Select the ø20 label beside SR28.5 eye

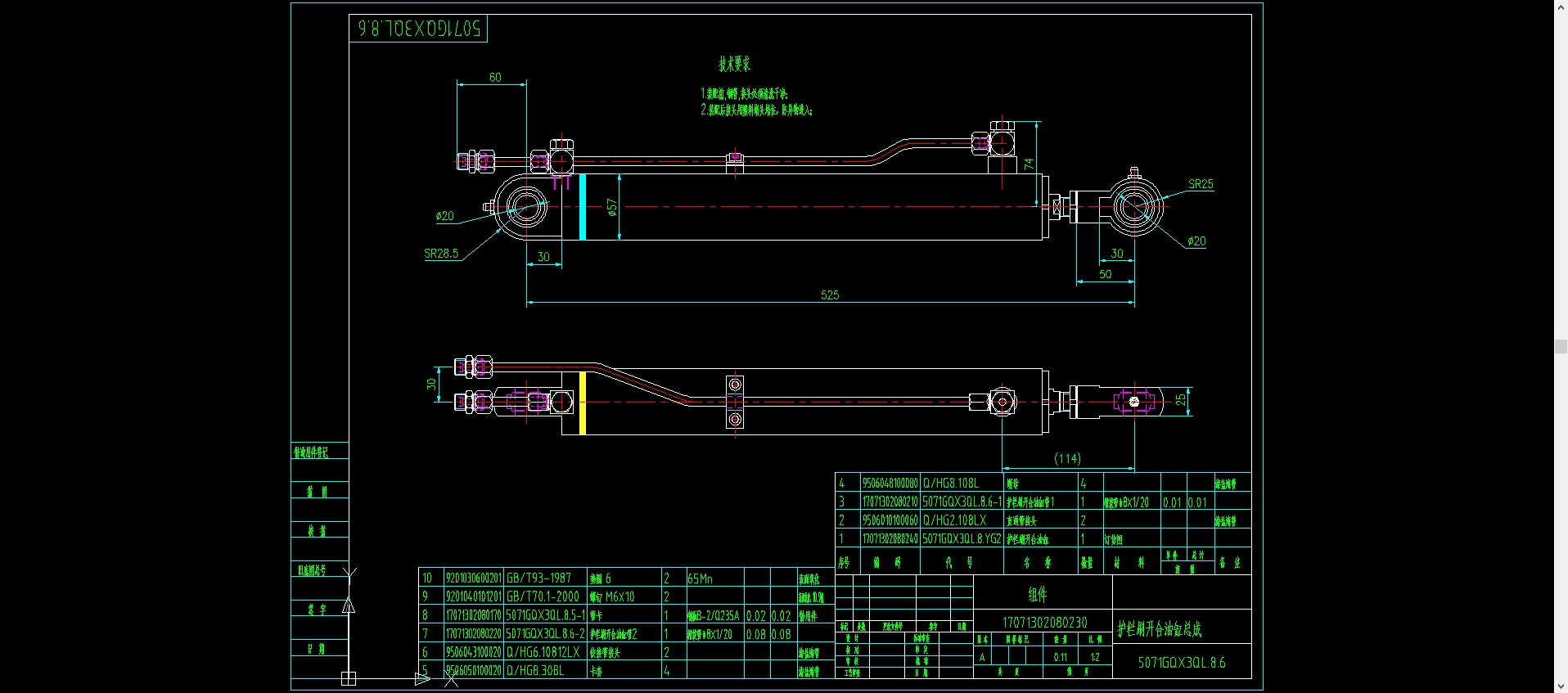pos(444,216)
